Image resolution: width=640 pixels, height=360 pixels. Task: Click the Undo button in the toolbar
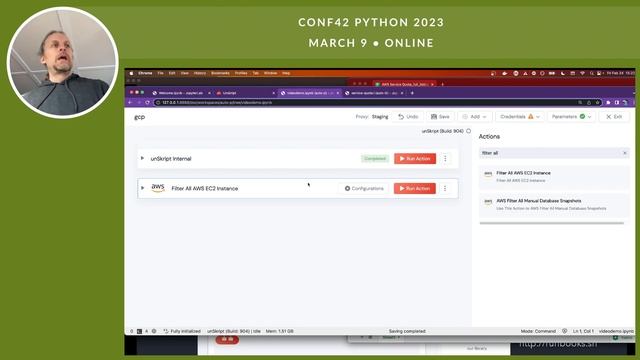(408, 117)
